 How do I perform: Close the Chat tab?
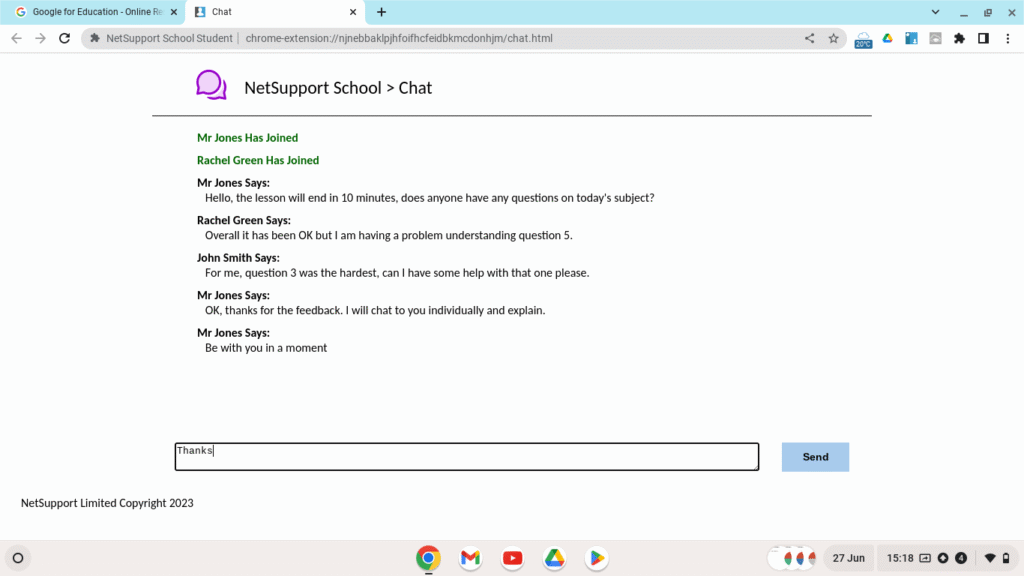tap(353, 12)
